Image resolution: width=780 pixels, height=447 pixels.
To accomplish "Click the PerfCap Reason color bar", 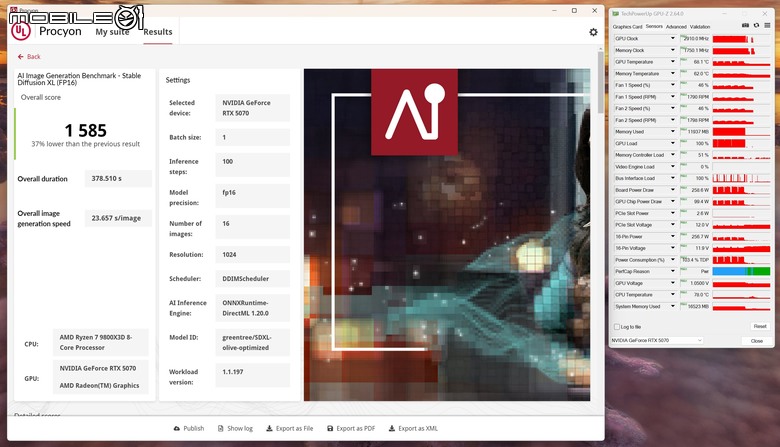I will pos(741,271).
